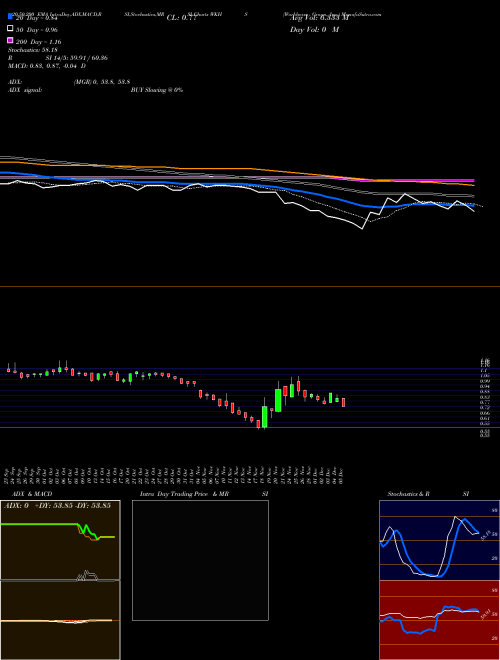
Task: Click the lowest white price line trough
Action: click(362, 229)
